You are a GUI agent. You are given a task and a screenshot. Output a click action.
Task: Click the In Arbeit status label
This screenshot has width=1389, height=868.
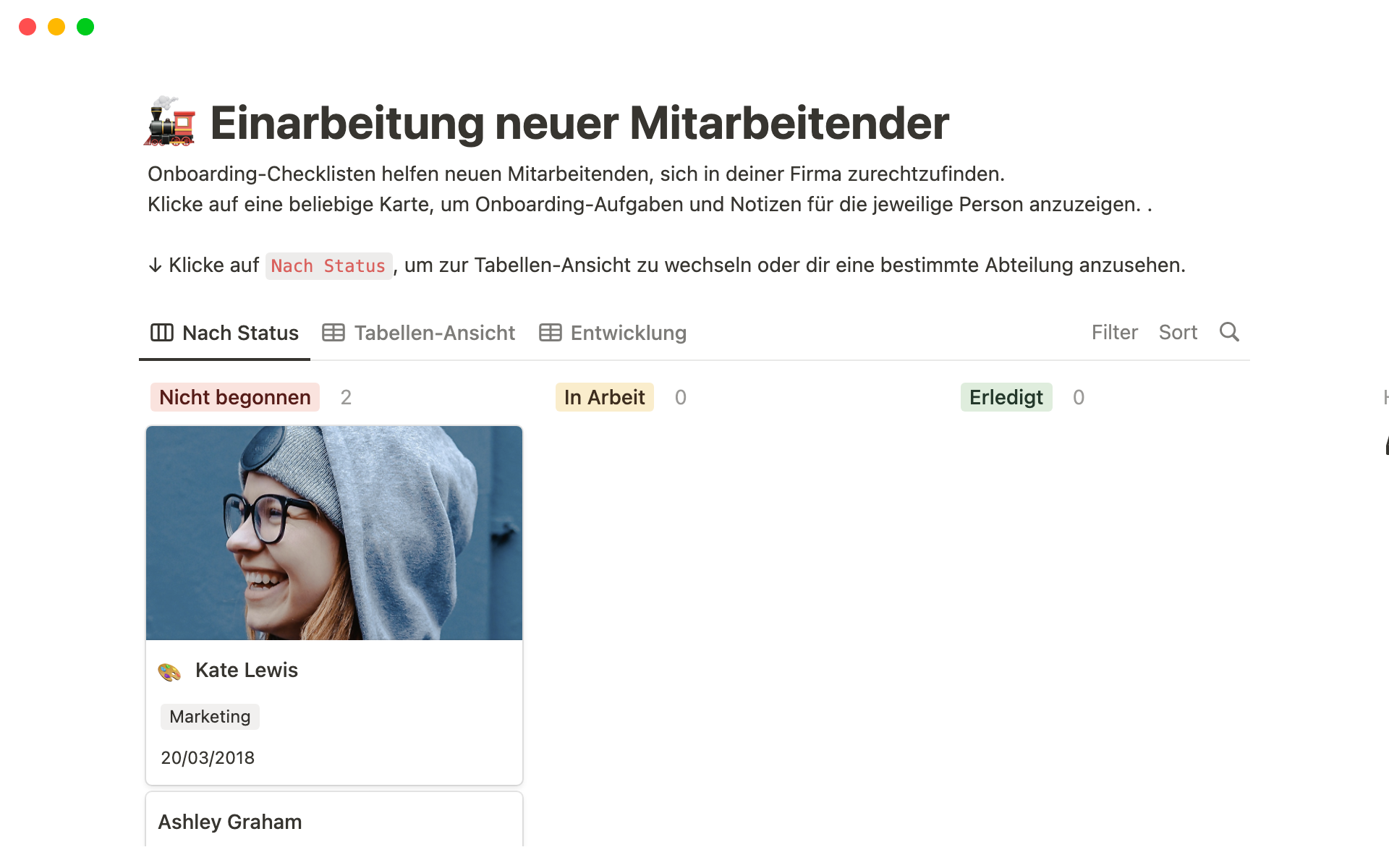click(x=605, y=397)
